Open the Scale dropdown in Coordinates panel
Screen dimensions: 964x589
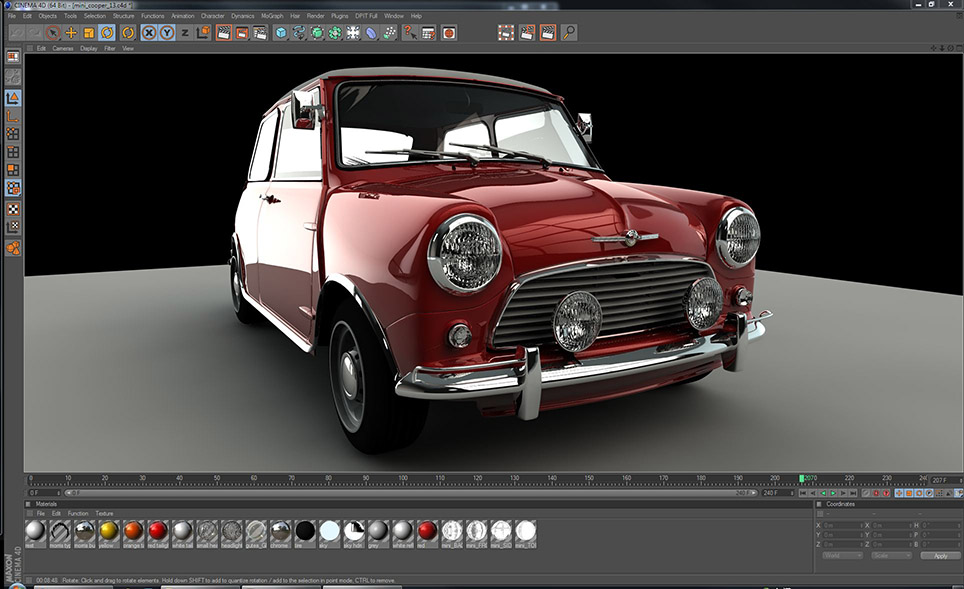pyautogui.click(x=890, y=555)
